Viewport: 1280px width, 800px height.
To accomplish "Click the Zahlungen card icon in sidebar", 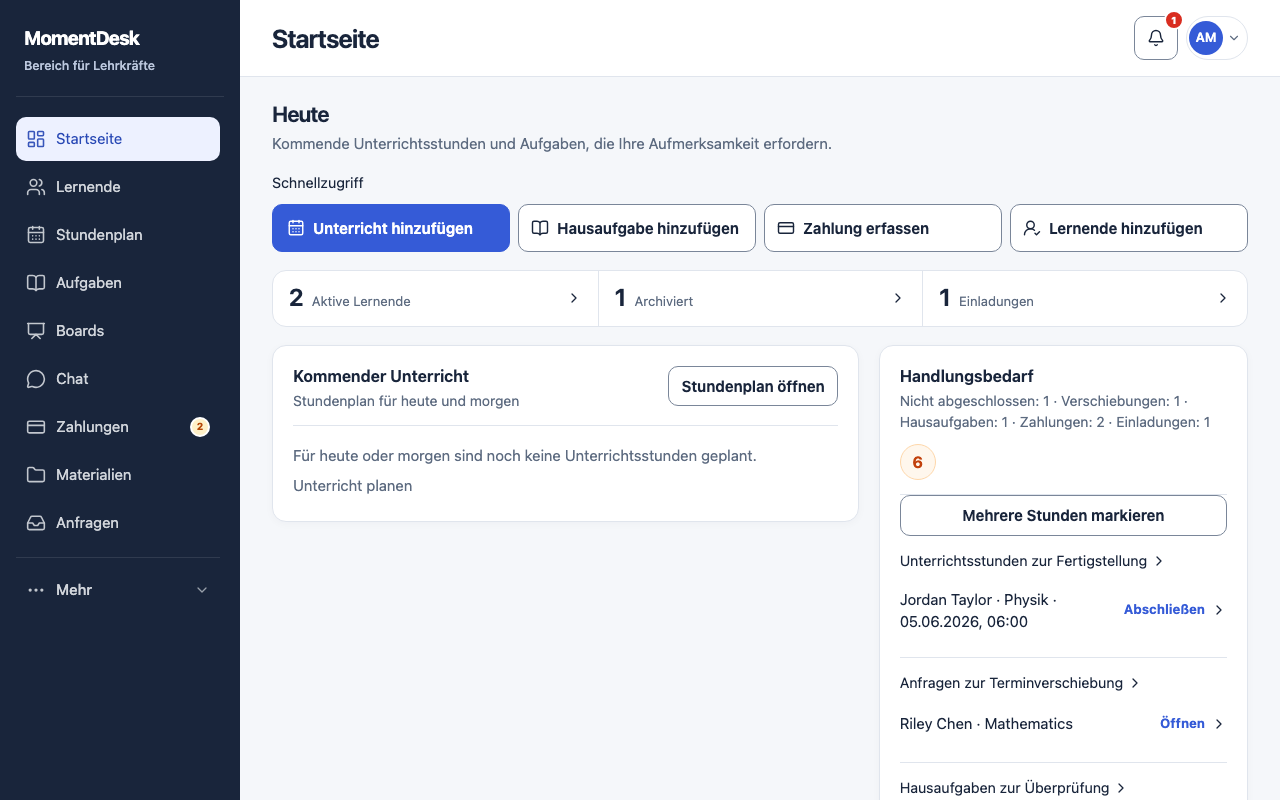I will 36,427.
